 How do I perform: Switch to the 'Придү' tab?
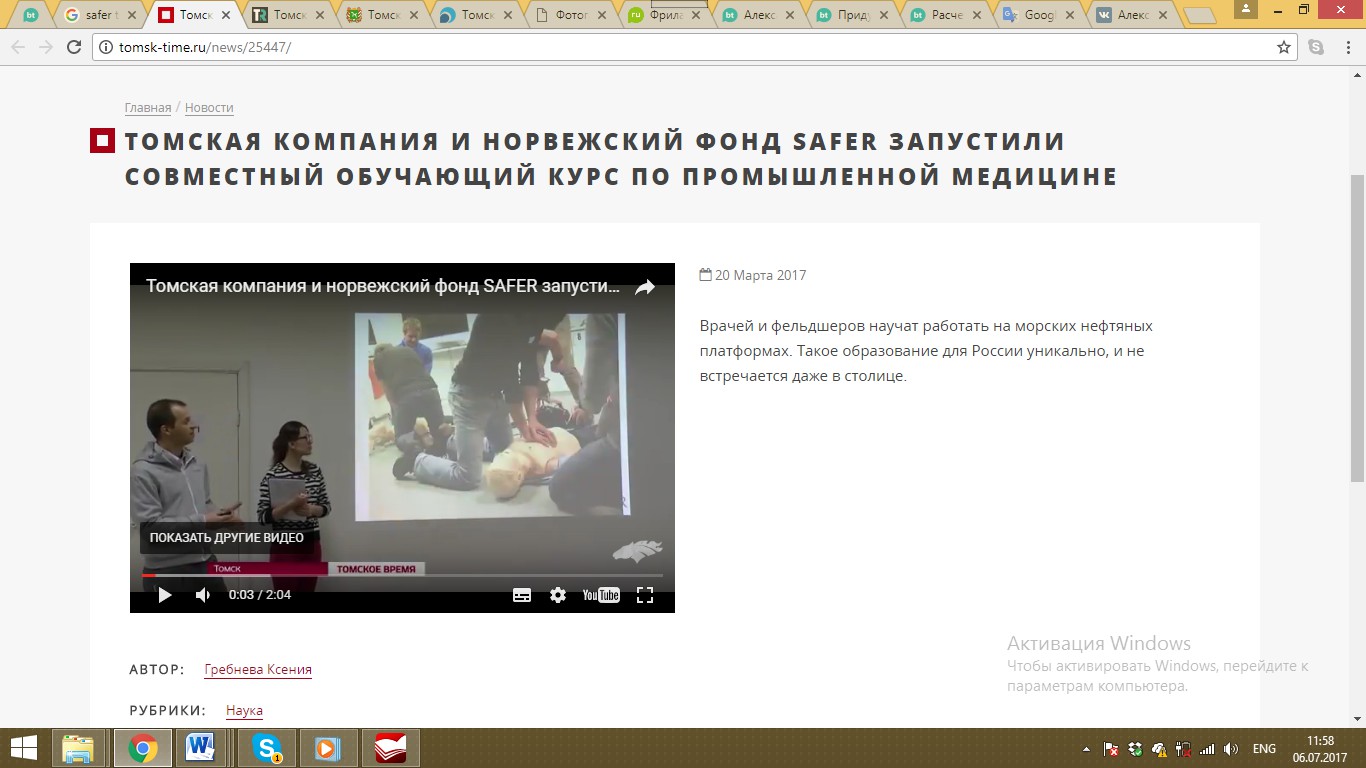pyautogui.click(x=851, y=15)
